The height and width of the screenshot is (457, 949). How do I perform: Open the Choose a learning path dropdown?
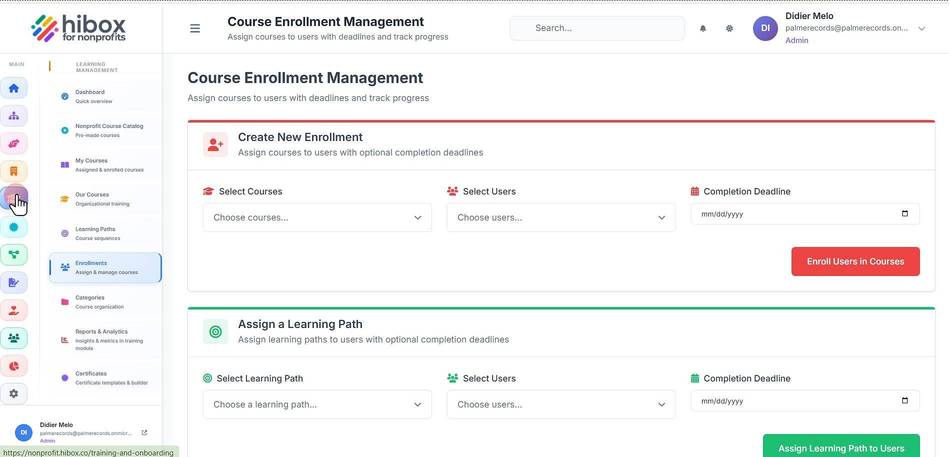317,404
